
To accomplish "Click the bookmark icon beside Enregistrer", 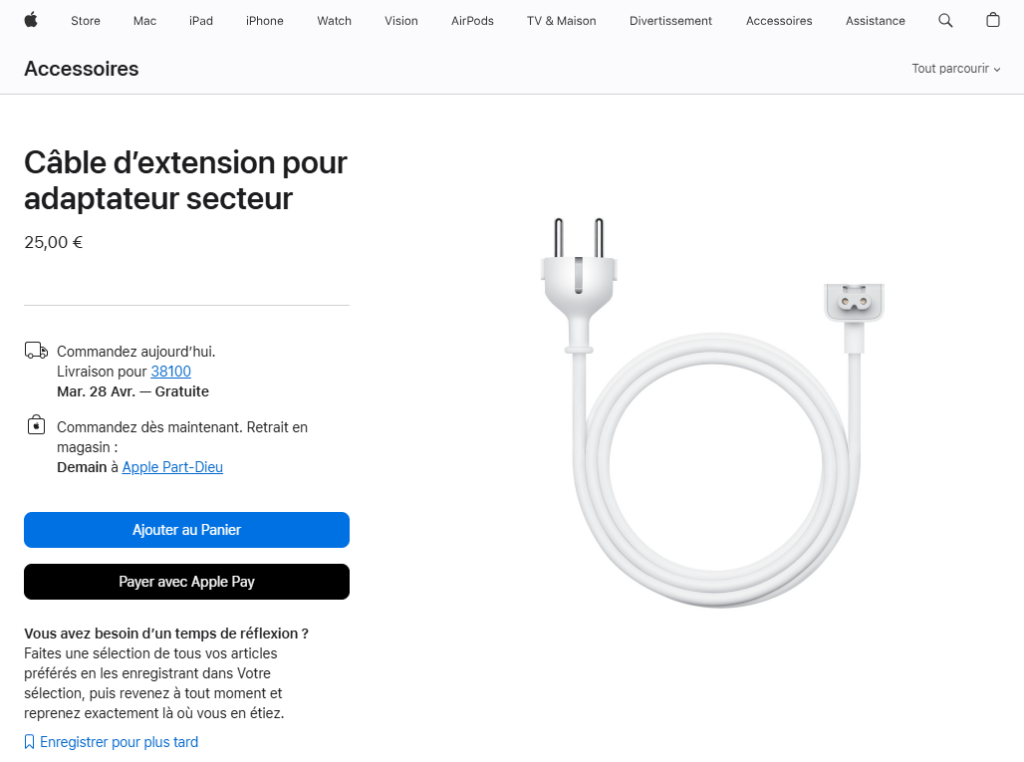I will pos(29,742).
